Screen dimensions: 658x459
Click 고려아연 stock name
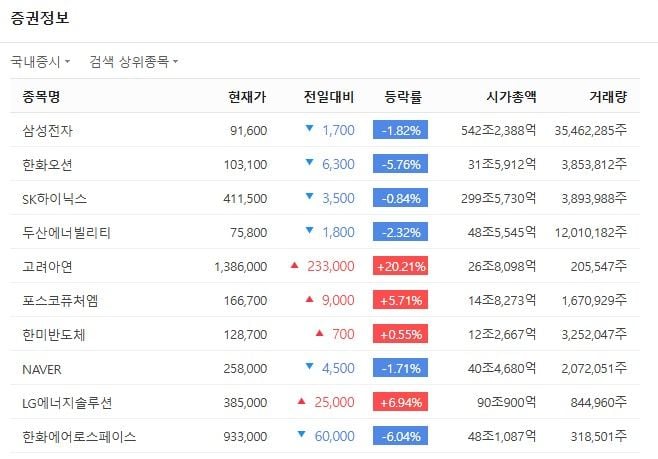click(x=47, y=266)
